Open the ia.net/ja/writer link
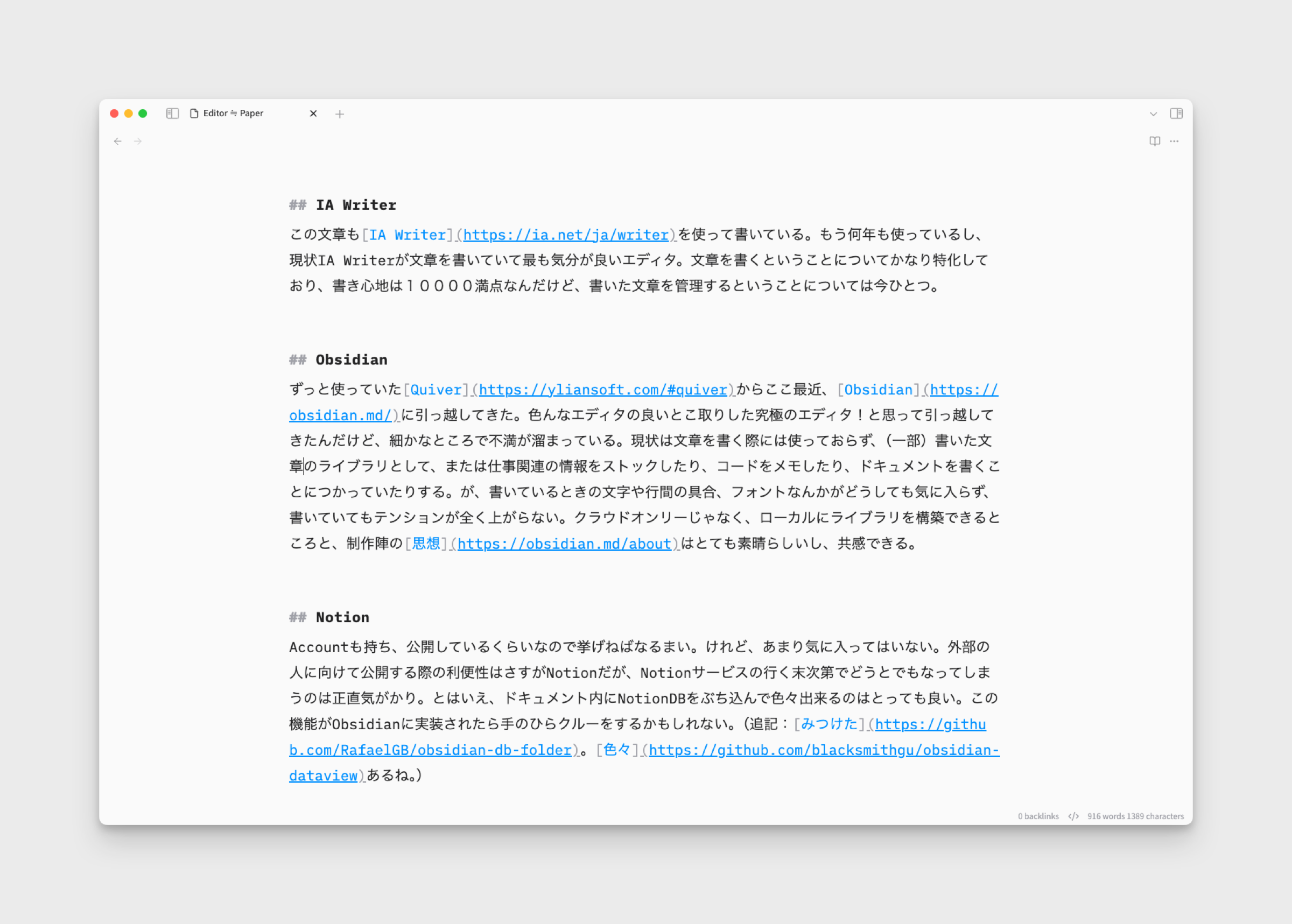 click(566, 235)
